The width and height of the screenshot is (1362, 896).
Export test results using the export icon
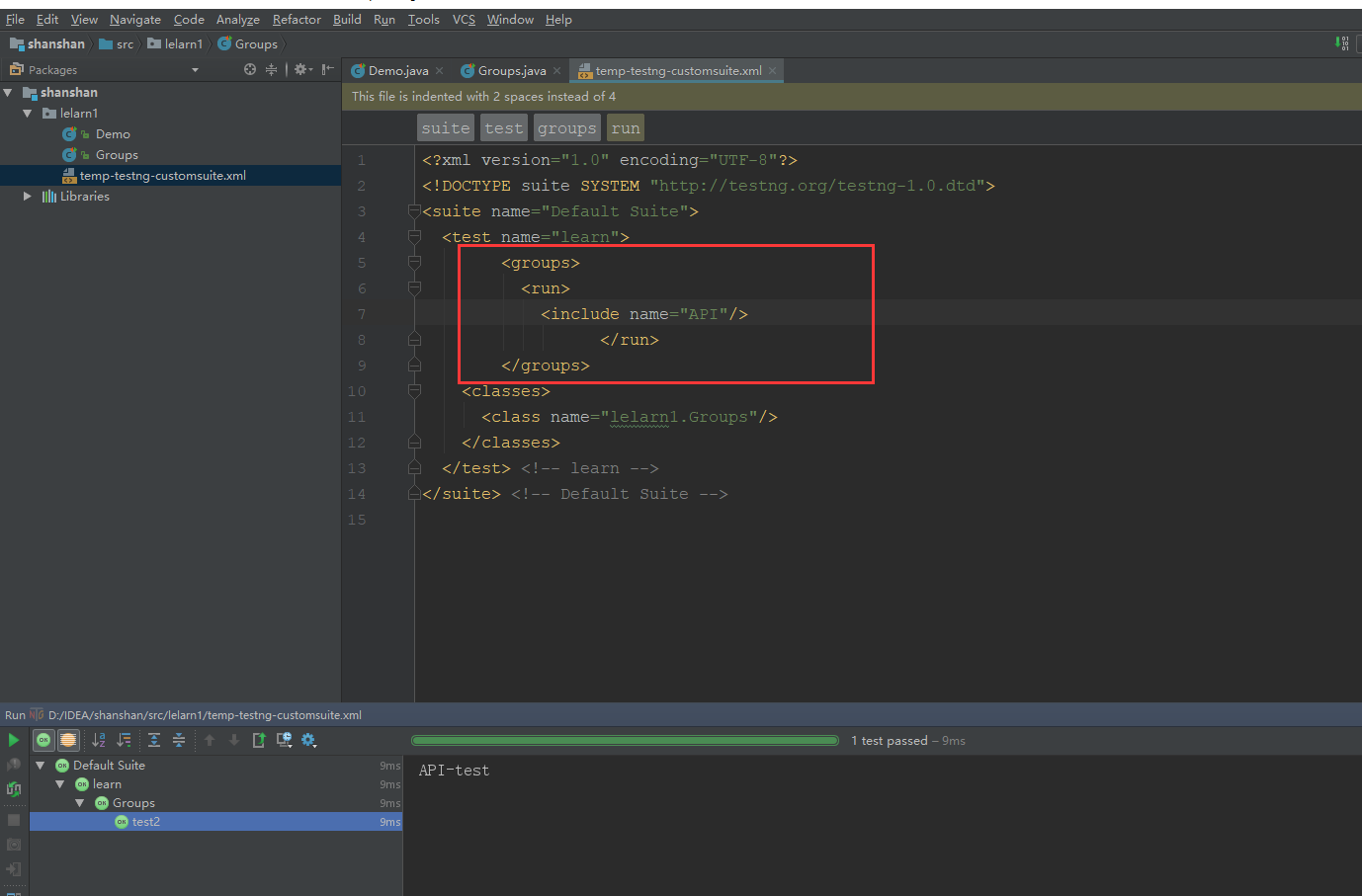point(260,740)
